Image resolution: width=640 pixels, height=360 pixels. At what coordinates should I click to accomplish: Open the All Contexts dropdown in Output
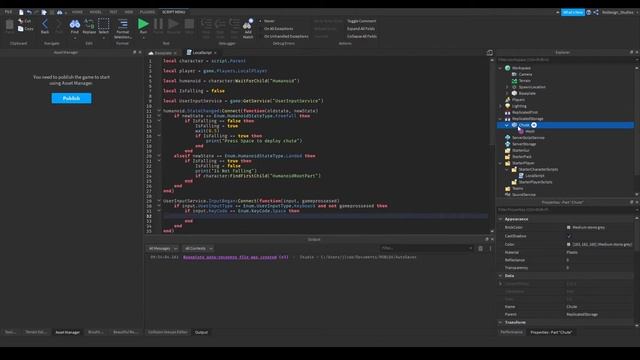[x=198, y=248]
